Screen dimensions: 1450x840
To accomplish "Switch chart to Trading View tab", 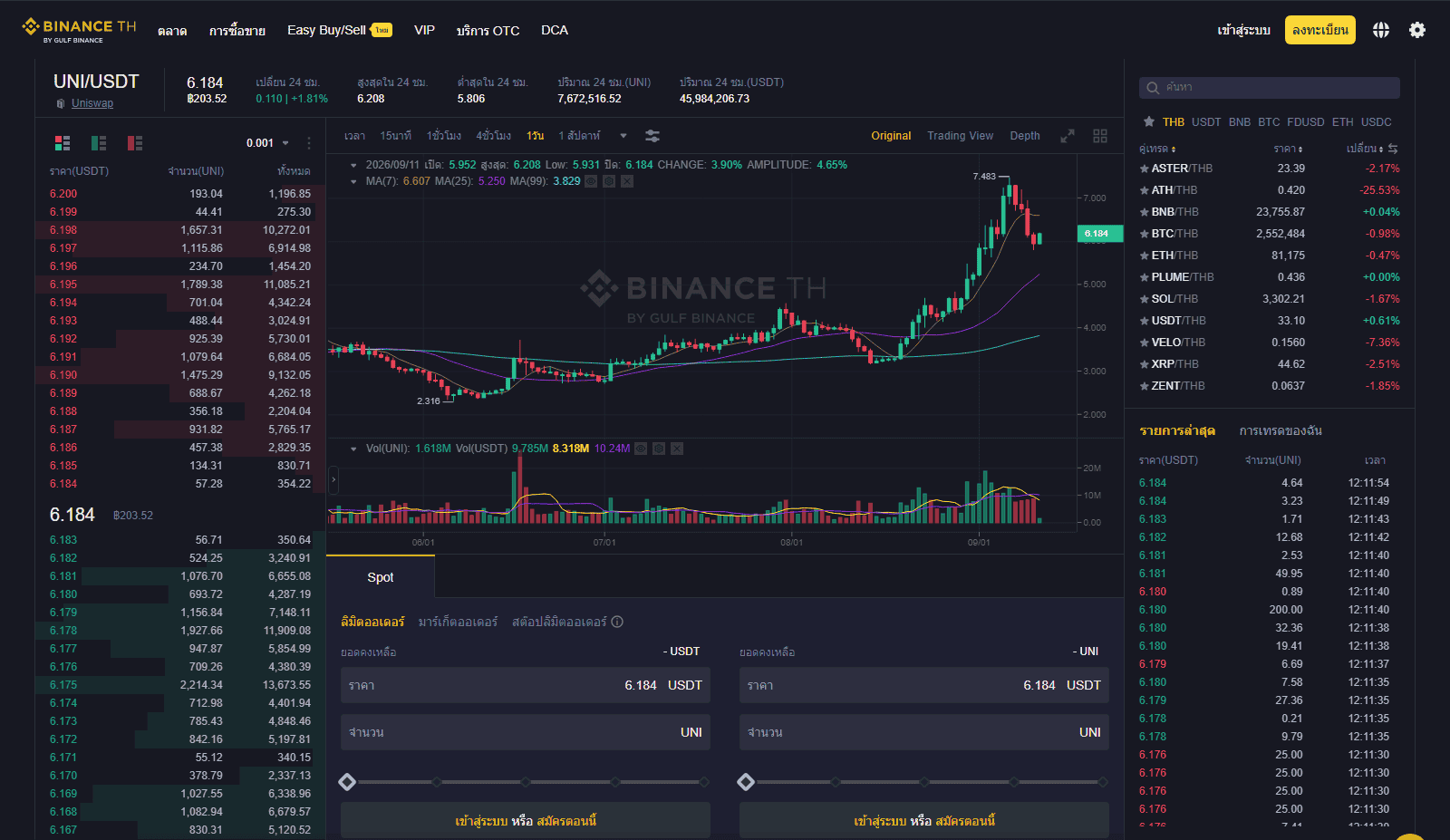I will (x=960, y=136).
